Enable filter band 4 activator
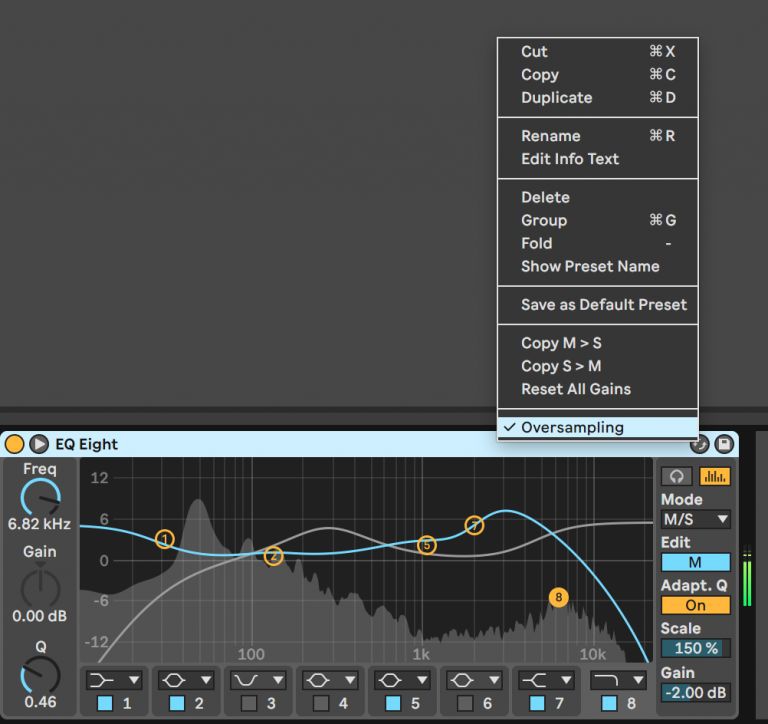 click(321, 703)
